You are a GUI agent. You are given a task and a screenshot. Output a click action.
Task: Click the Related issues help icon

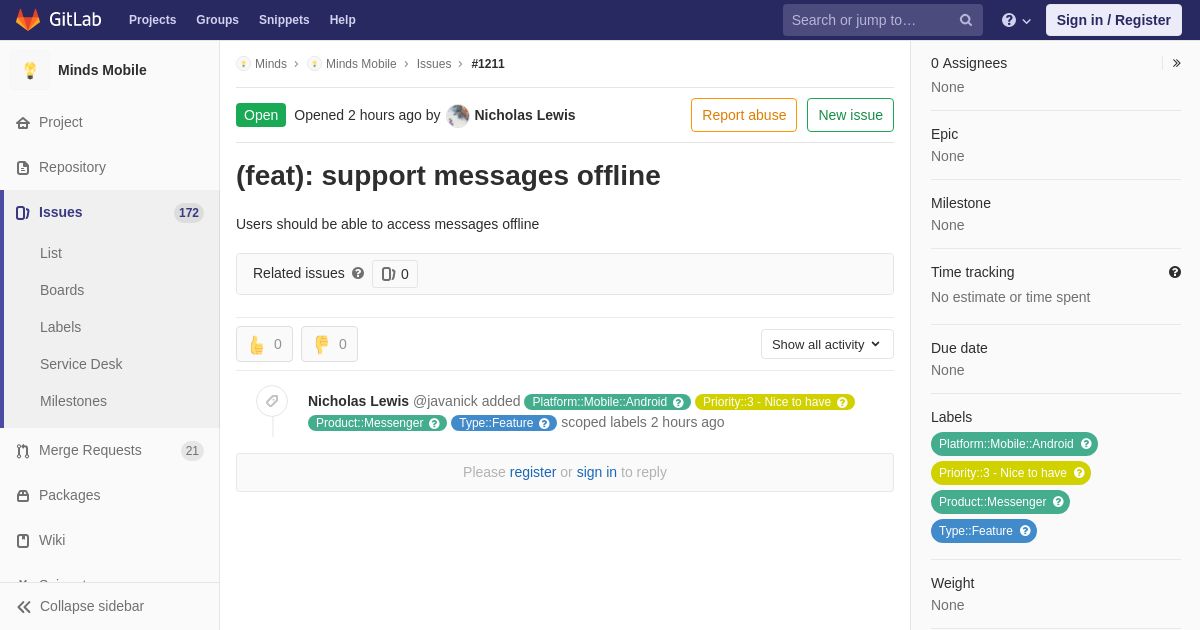pos(358,273)
